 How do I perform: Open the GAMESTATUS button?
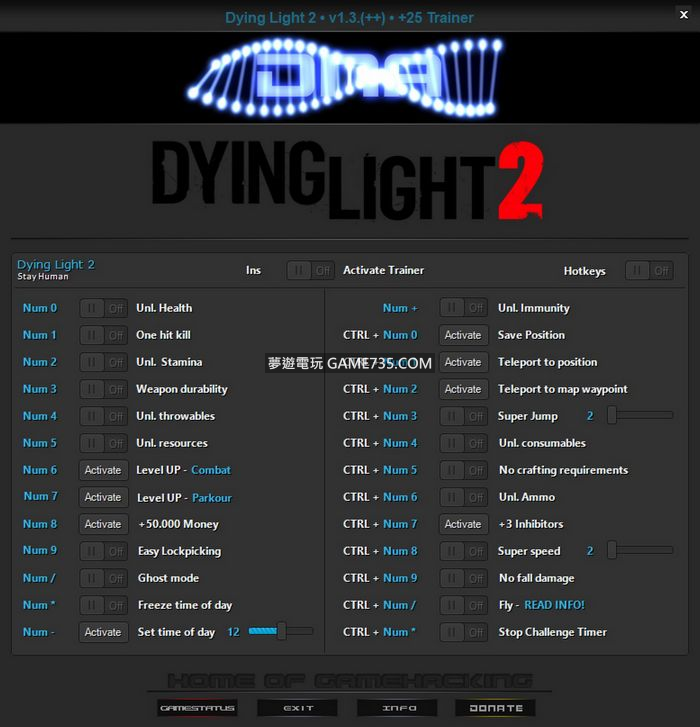coord(197,708)
